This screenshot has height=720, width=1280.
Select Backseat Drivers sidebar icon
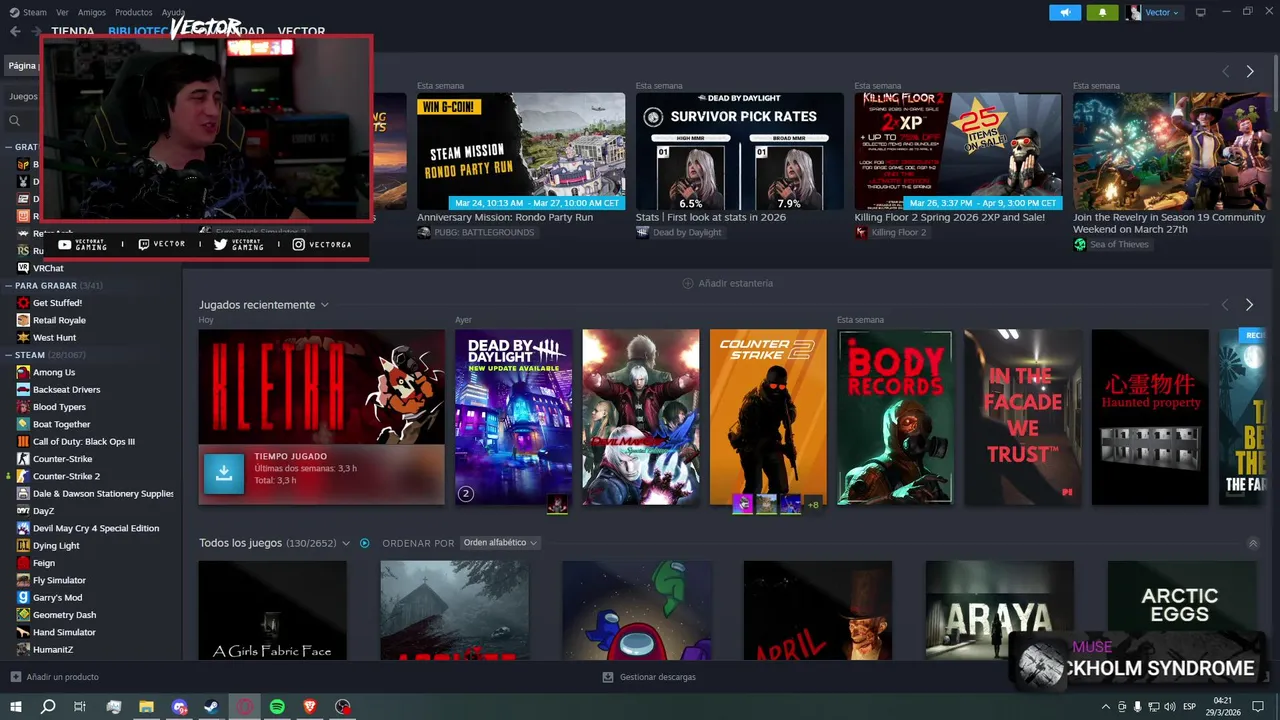24,390
